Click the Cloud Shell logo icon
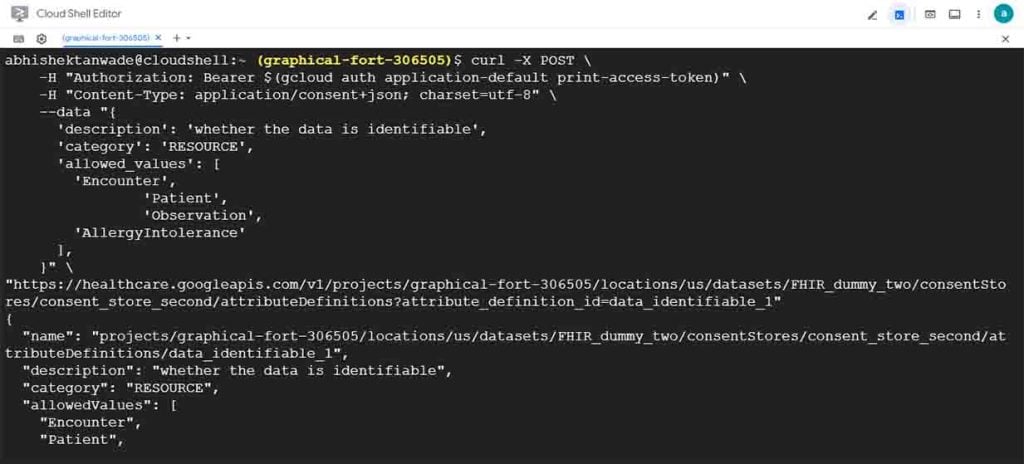The image size is (1024, 464). point(20,14)
